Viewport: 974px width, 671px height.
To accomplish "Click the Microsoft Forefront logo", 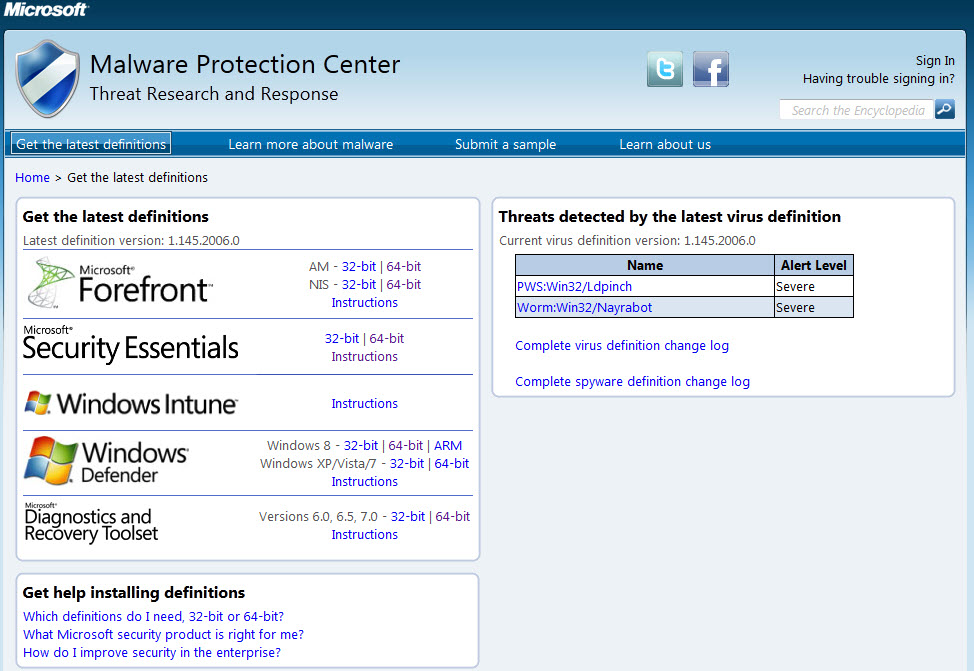I will point(120,283).
